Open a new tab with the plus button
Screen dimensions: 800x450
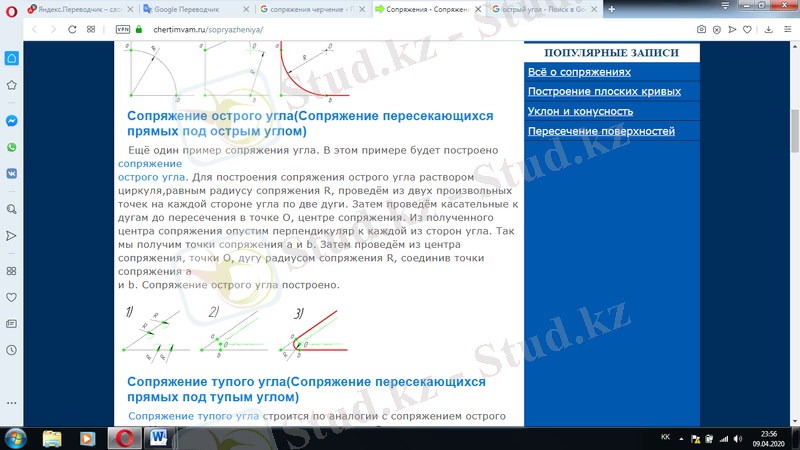point(611,10)
